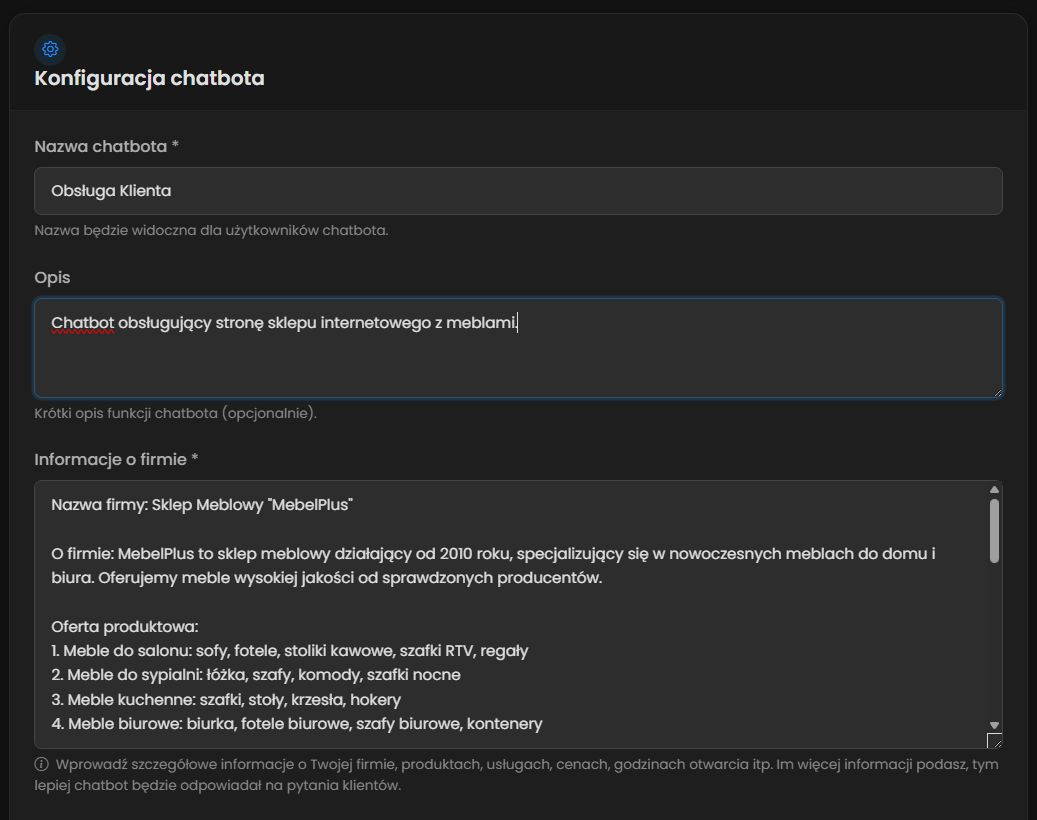1037x820 pixels.
Task: Click the Oferta produktowa line in textarea
Action: pos(125,627)
